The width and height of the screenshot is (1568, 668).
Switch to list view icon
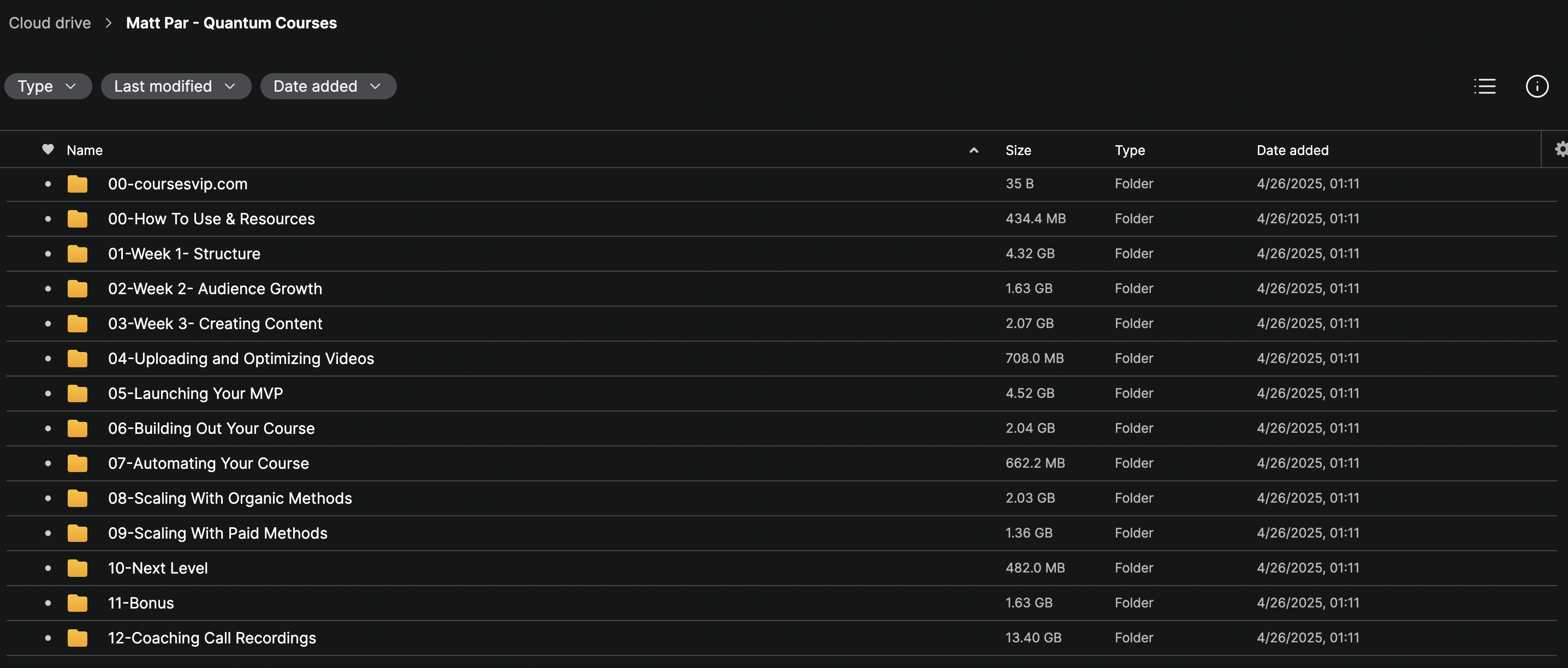[1484, 86]
